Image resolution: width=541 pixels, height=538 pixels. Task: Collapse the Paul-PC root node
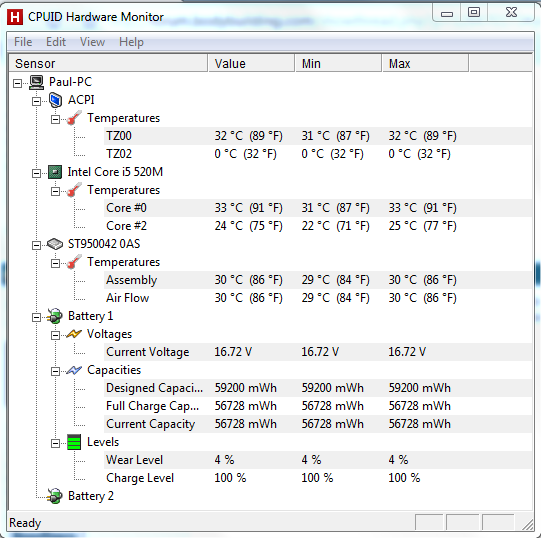[17, 83]
